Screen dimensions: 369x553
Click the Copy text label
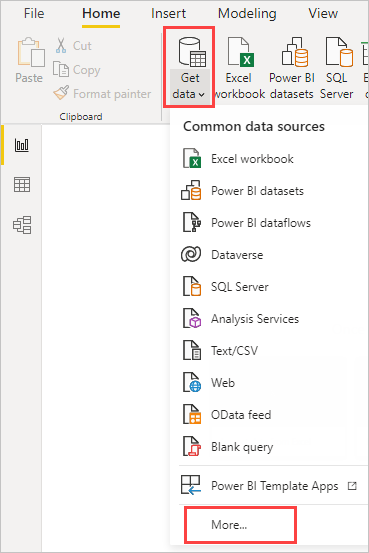87,70
